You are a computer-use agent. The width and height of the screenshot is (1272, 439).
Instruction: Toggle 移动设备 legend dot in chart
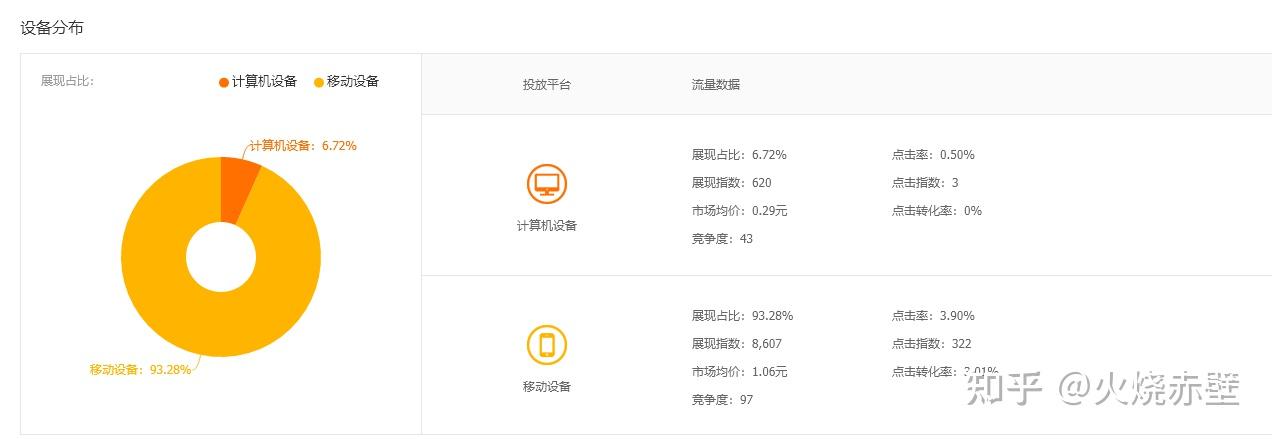tap(319, 82)
